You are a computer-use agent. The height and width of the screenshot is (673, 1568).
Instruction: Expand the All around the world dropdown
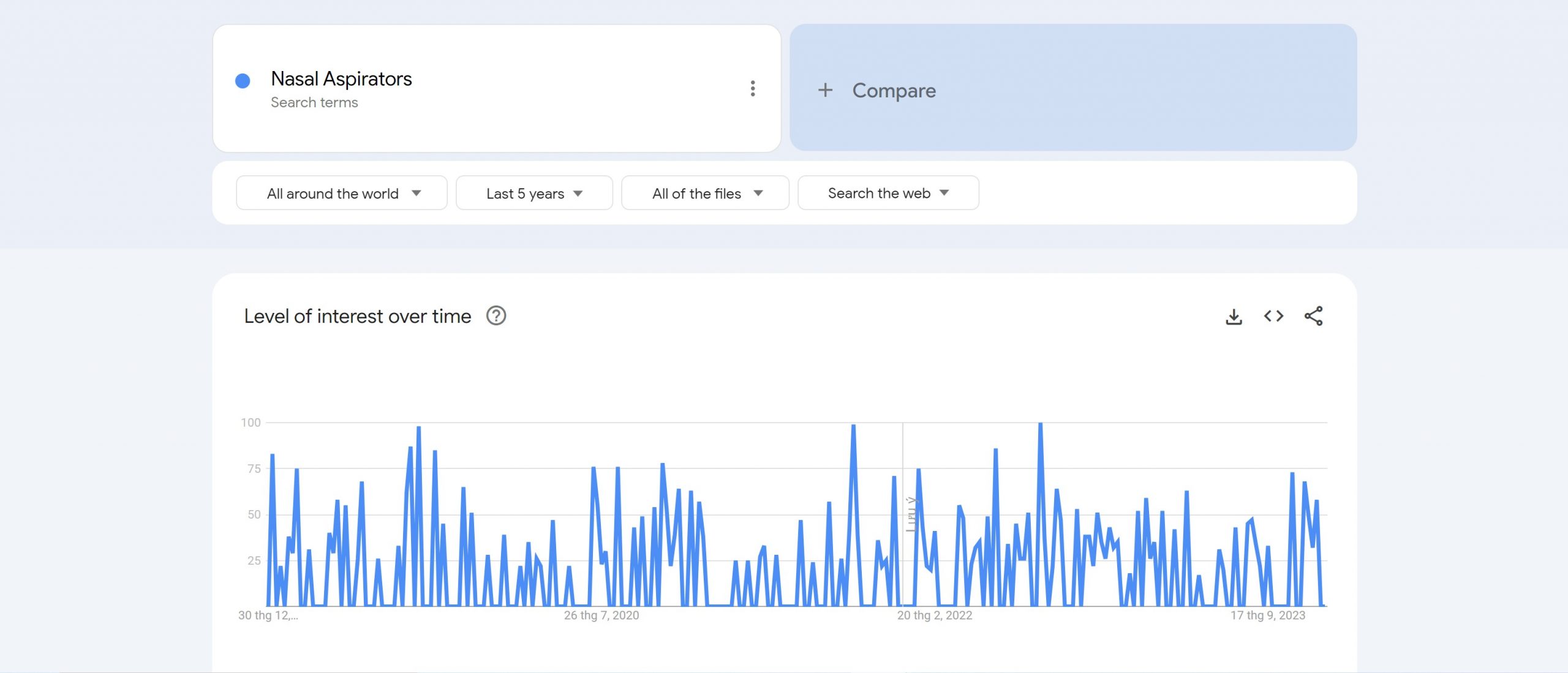click(x=342, y=194)
